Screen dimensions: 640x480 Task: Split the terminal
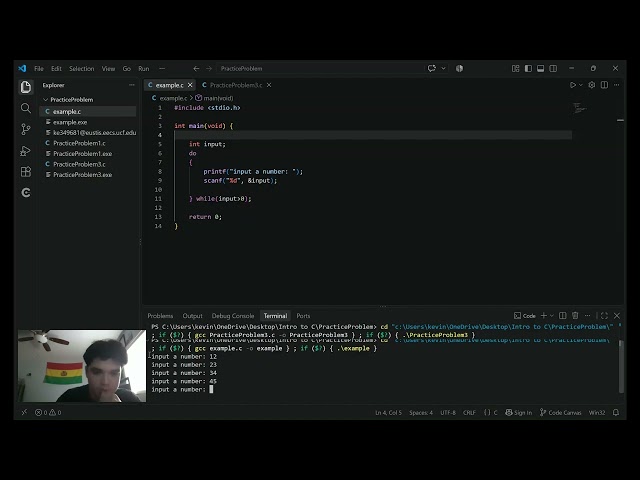pyautogui.click(x=562, y=316)
